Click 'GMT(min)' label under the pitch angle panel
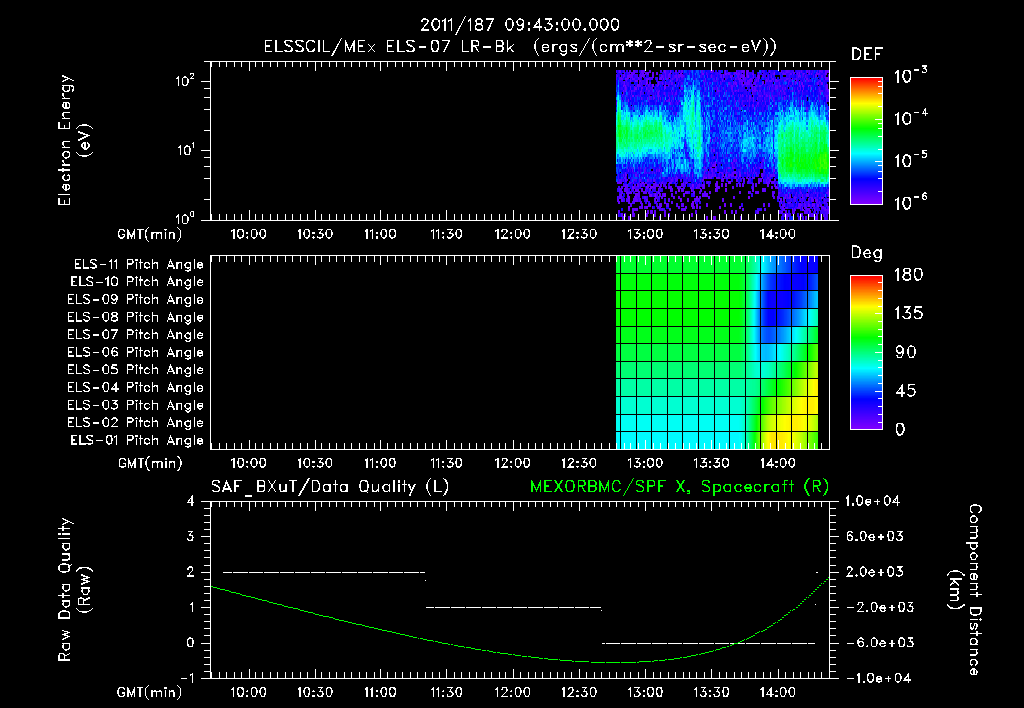 coord(150,464)
